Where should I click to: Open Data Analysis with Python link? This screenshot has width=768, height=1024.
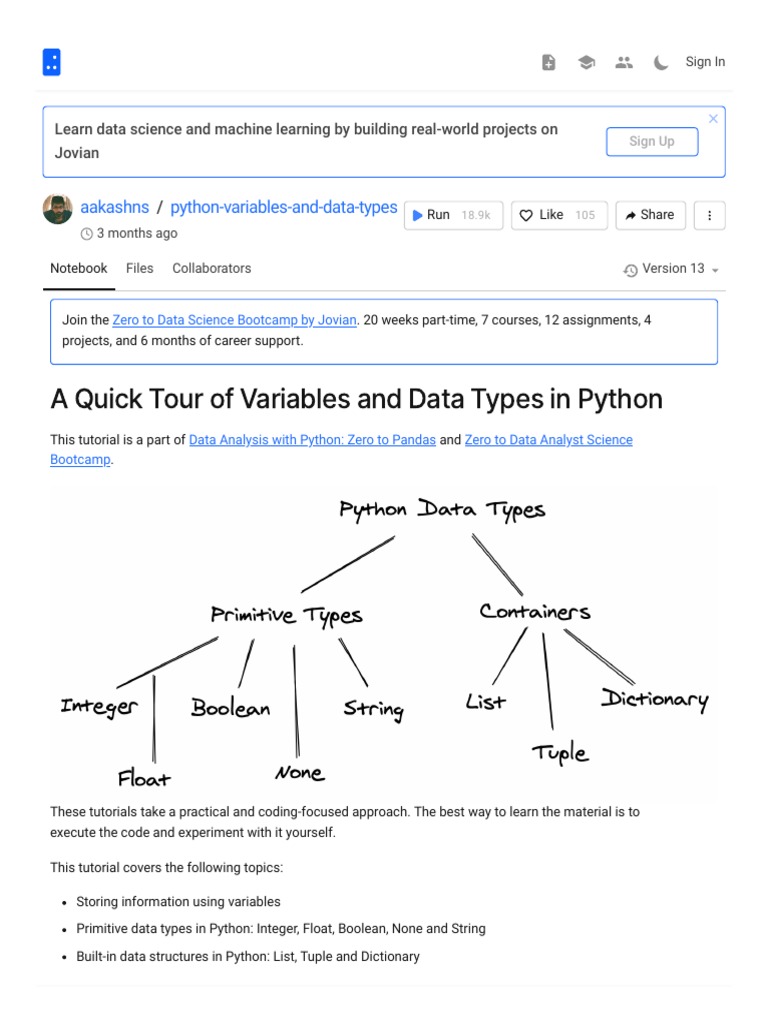point(312,440)
